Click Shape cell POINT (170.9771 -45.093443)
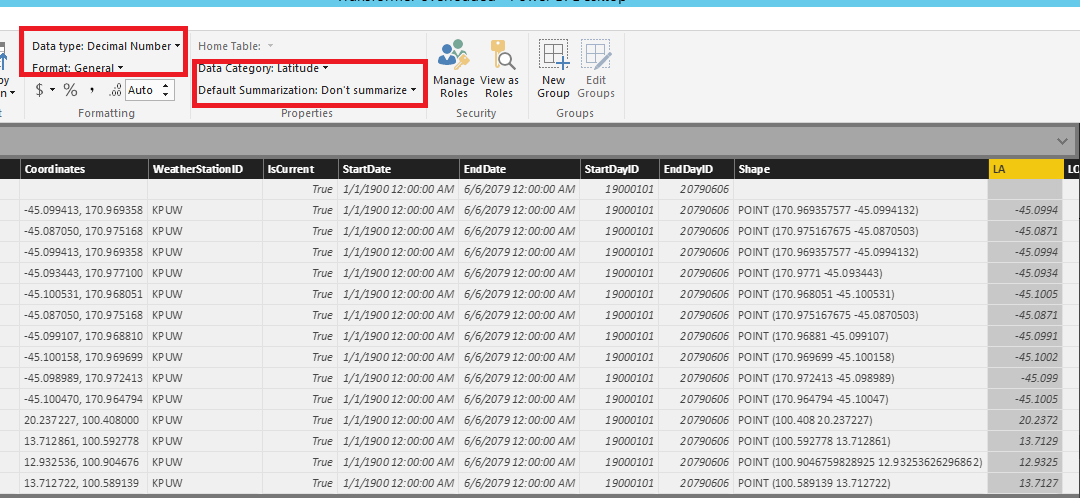 click(861, 273)
